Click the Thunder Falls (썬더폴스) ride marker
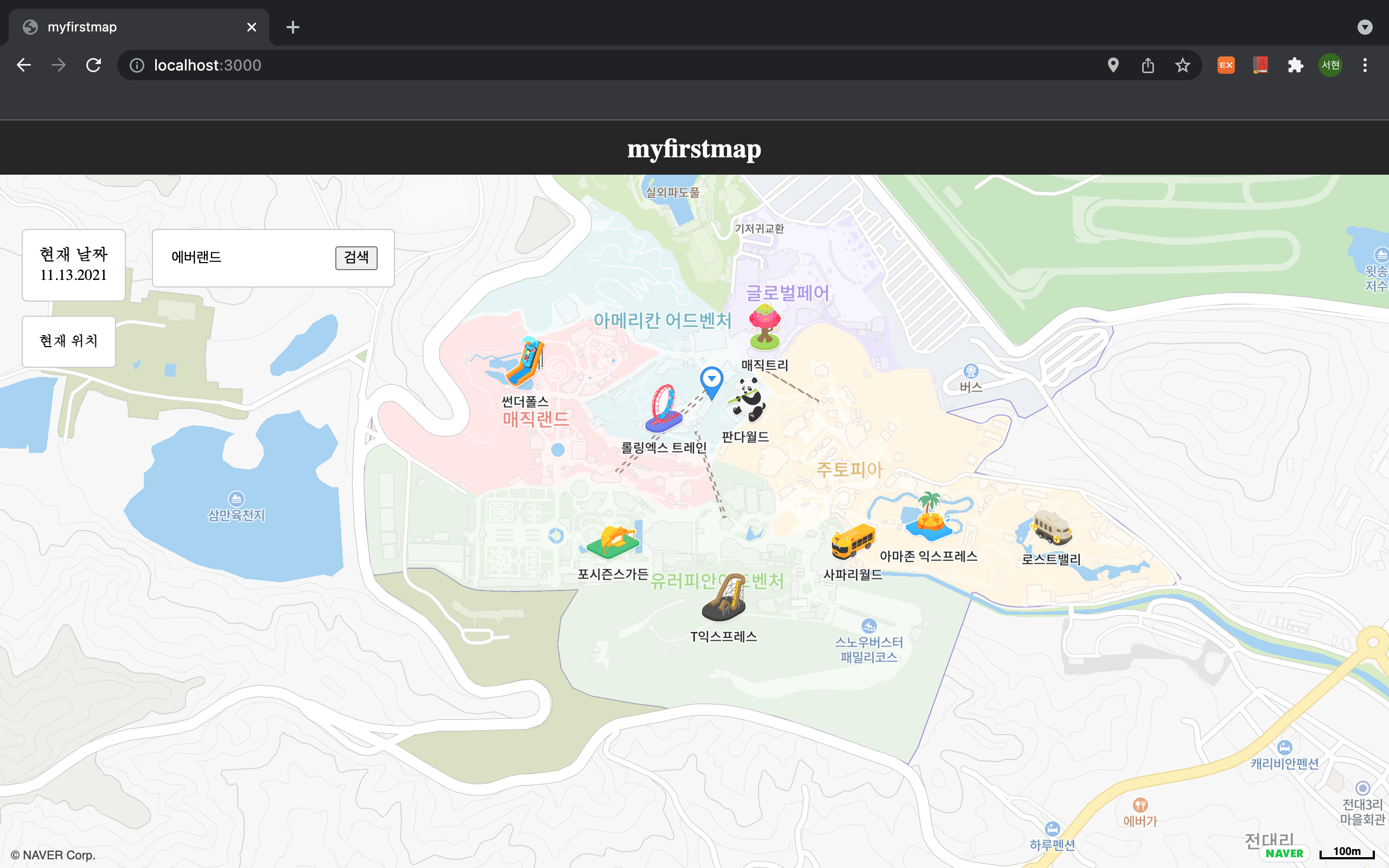Image resolution: width=1389 pixels, height=868 pixels. tap(525, 362)
